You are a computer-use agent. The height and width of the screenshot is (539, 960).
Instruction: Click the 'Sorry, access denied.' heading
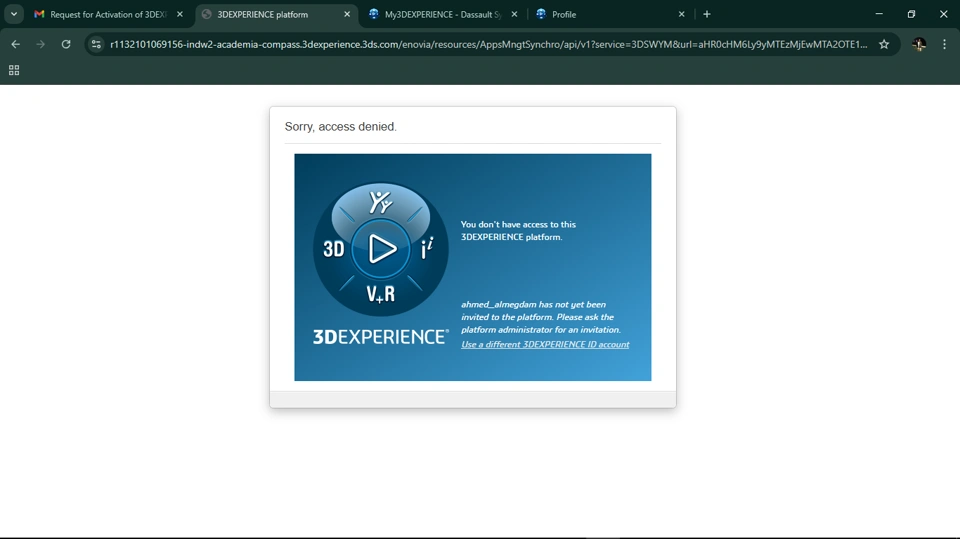tap(340, 126)
